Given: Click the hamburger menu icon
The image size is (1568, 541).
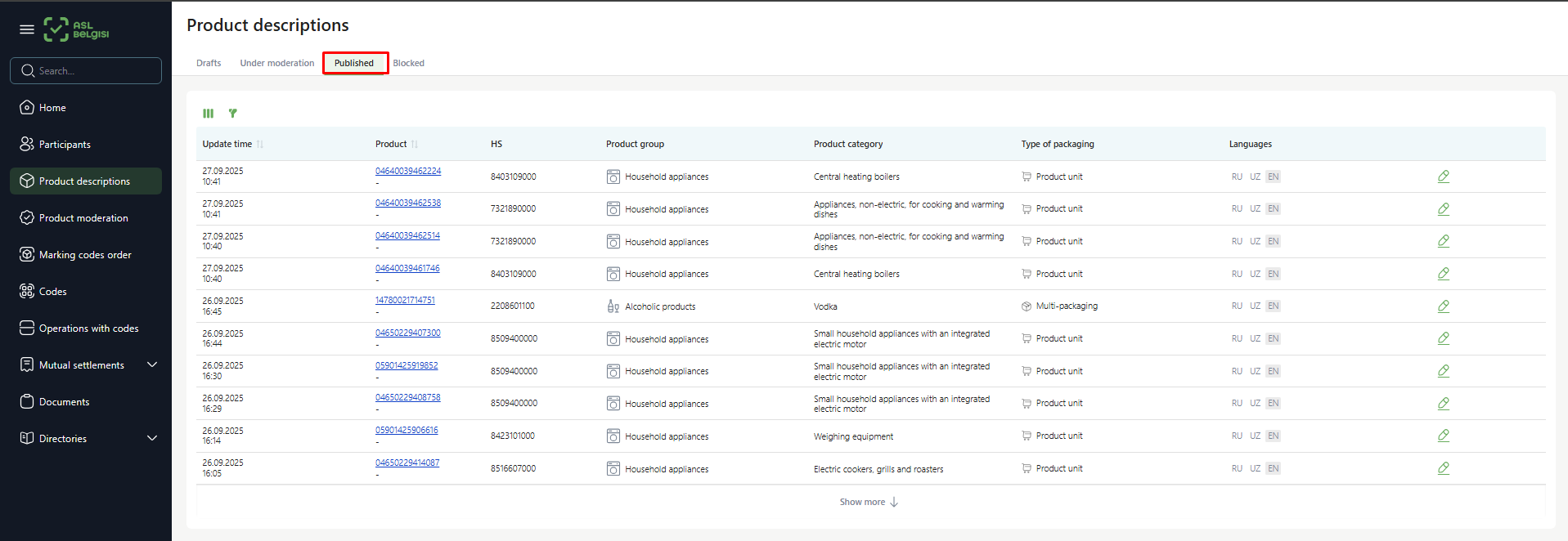Looking at the screenshot, I should 27,29.
